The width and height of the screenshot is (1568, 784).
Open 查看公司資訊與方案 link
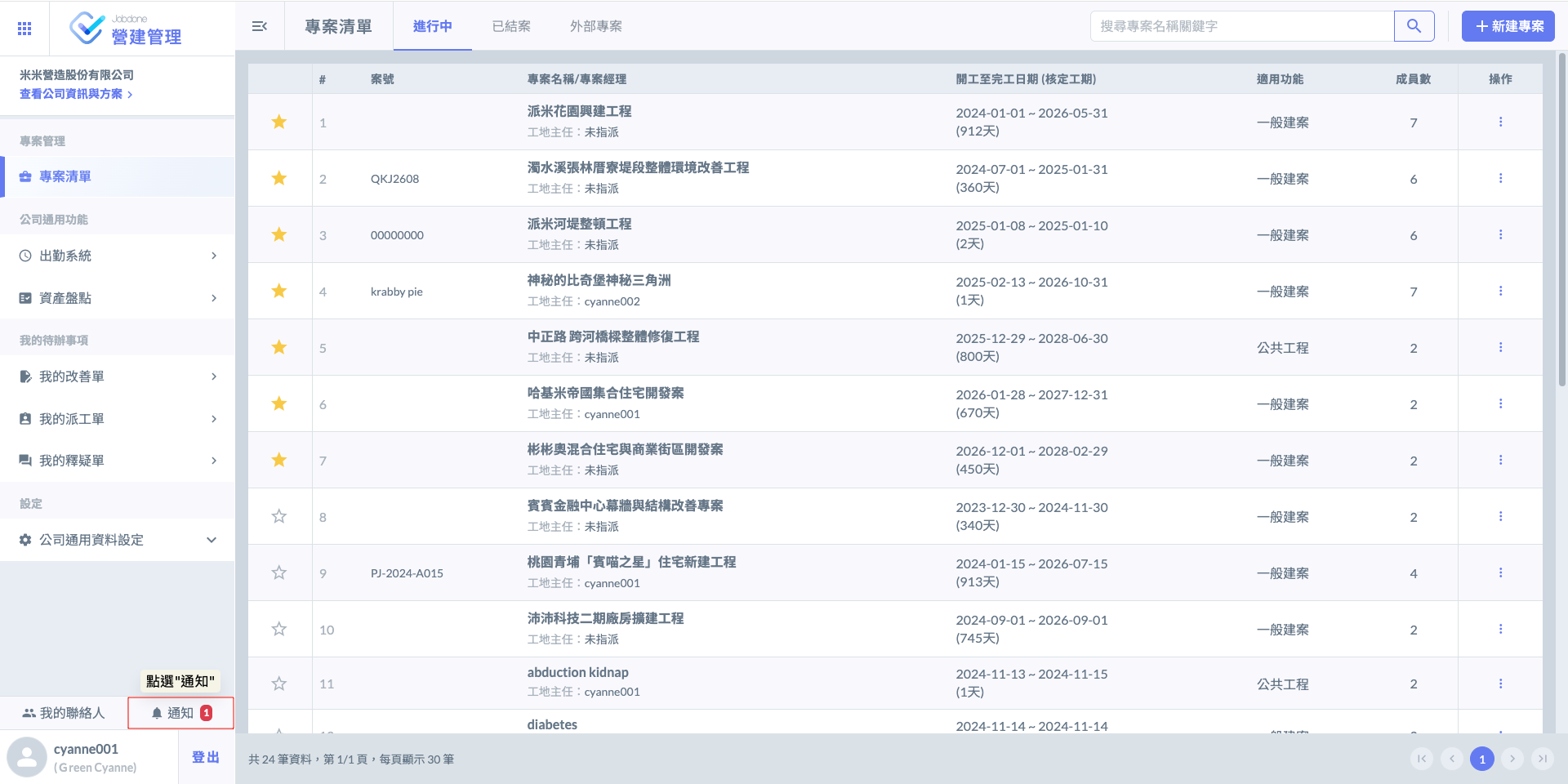[75, 94]
